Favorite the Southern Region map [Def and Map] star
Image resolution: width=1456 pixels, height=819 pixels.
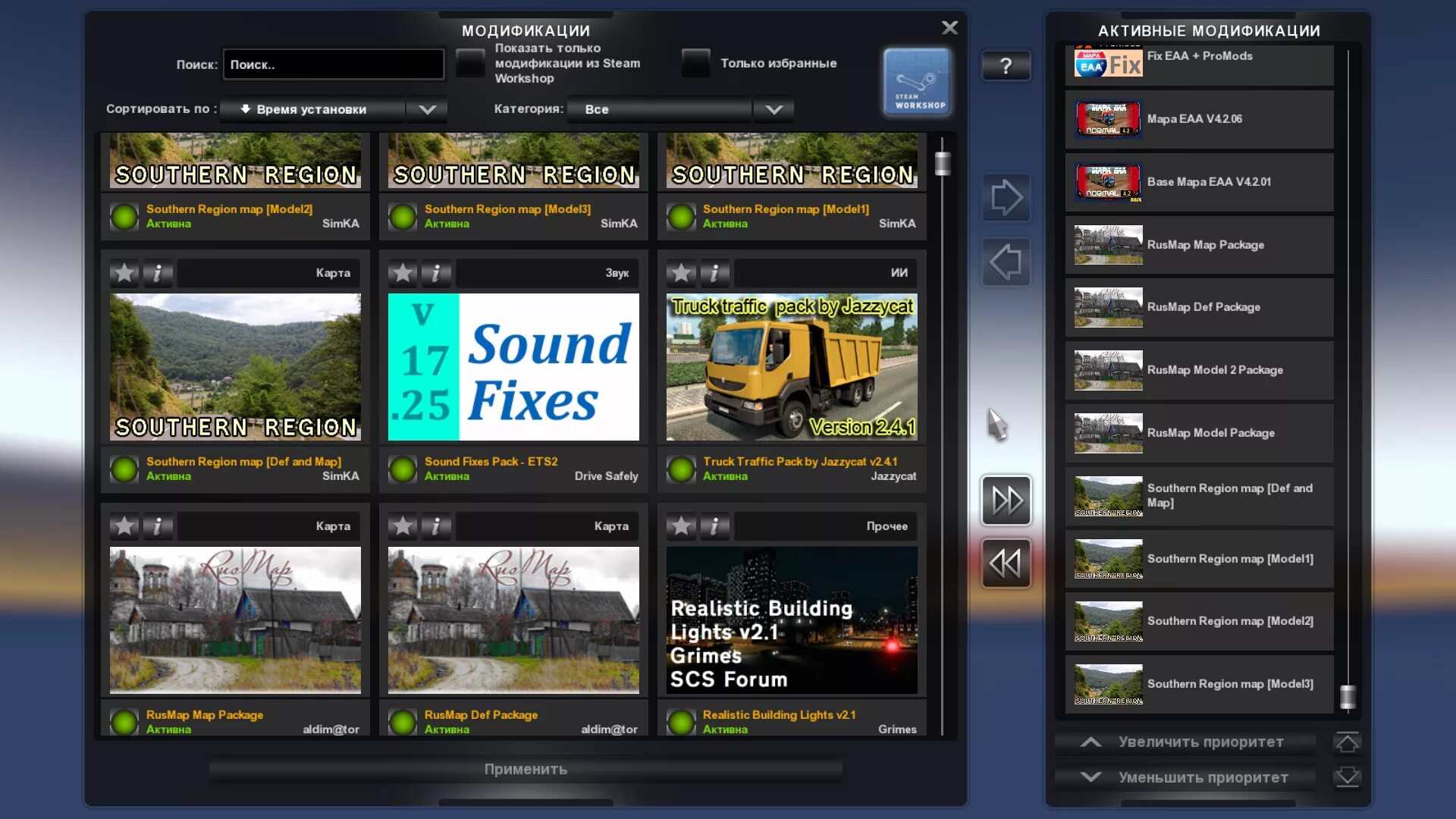point(124,273)
